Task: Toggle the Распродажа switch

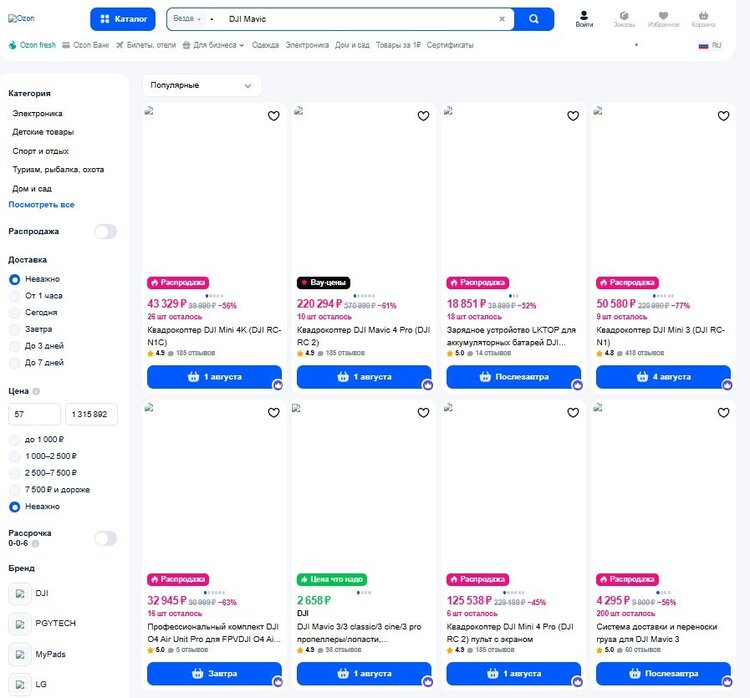Action: (106, 232)
